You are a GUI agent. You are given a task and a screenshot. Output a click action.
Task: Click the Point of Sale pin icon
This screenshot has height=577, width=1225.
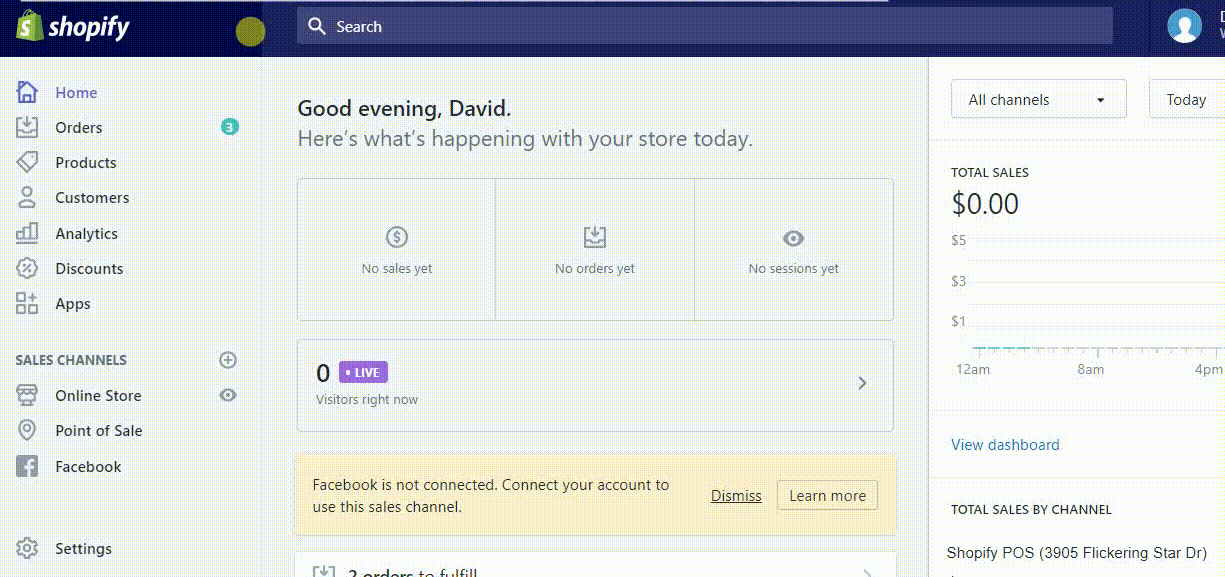click(27, 430)
